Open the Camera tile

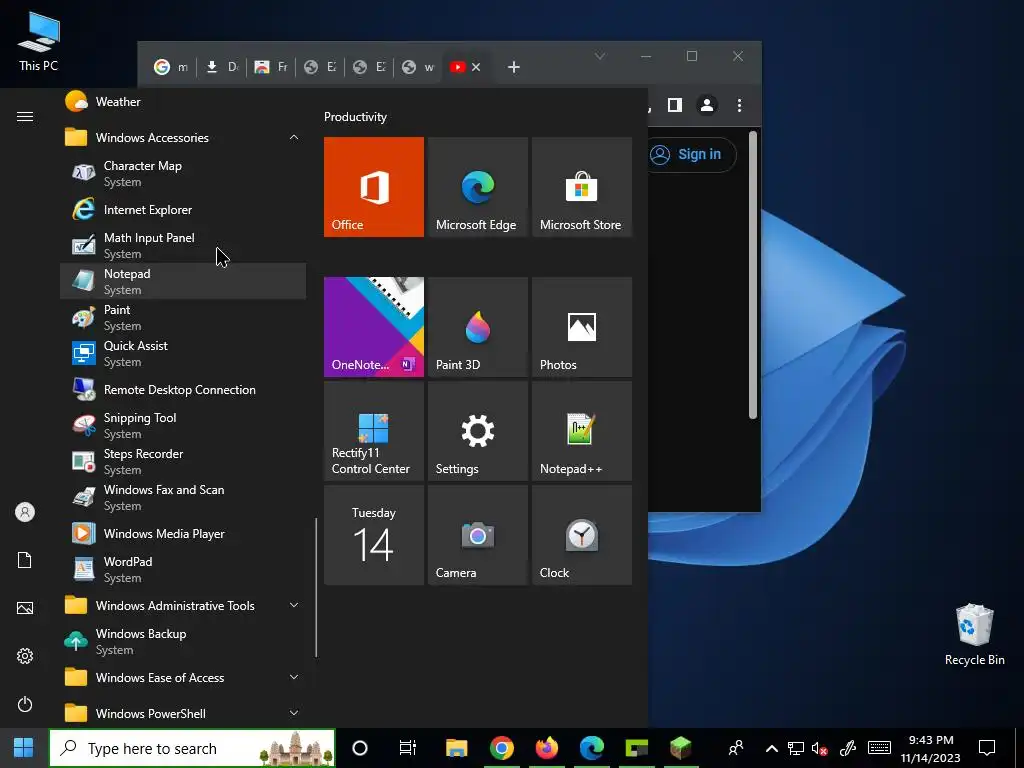click(477, 535)
